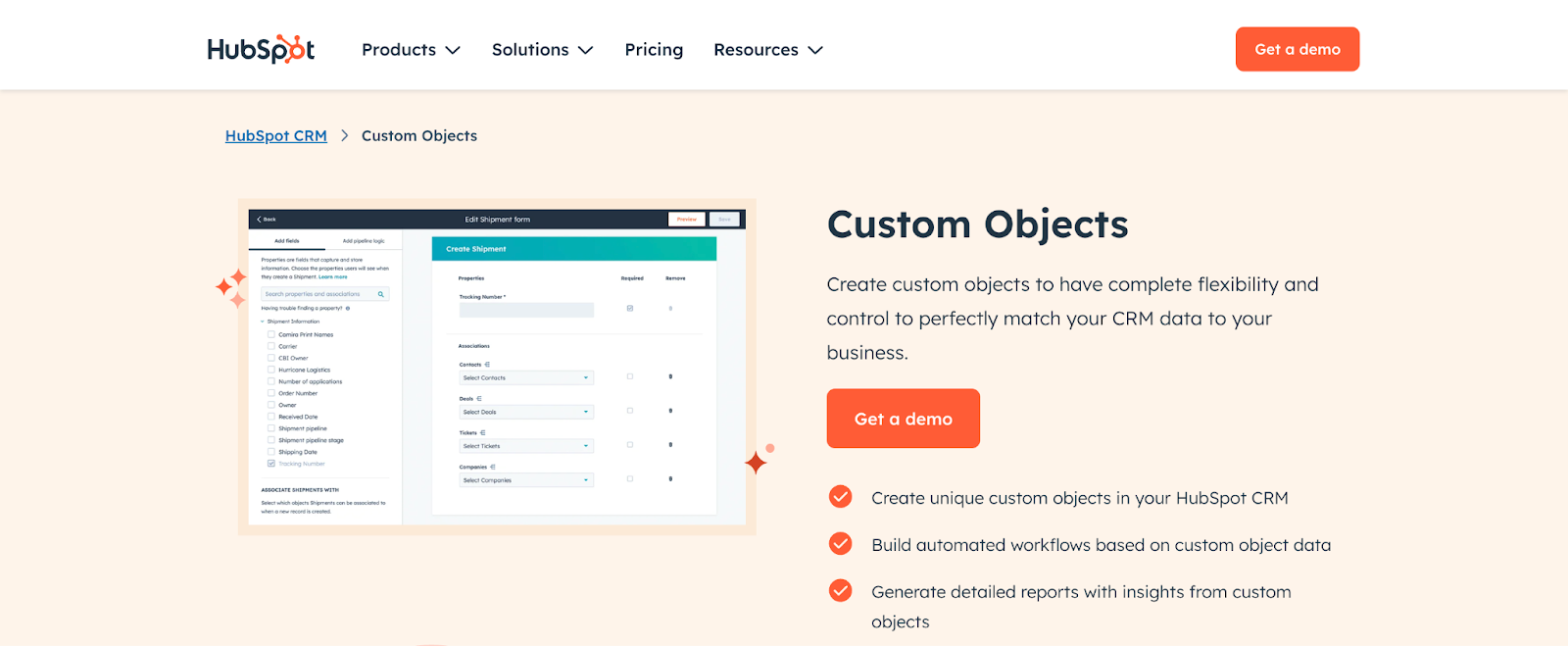This screenshot has height=646, width=1568.
Task: Click the Preview button in shipment form
Action: 686,220
